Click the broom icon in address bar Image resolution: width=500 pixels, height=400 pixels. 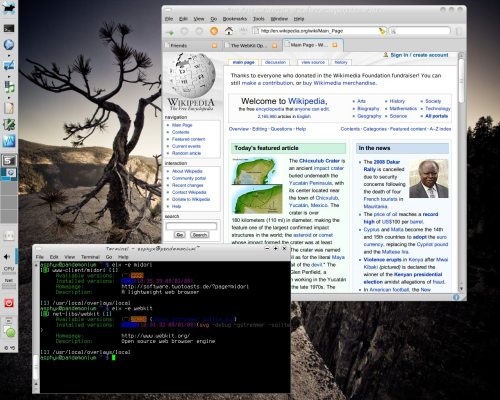point(382,31)
